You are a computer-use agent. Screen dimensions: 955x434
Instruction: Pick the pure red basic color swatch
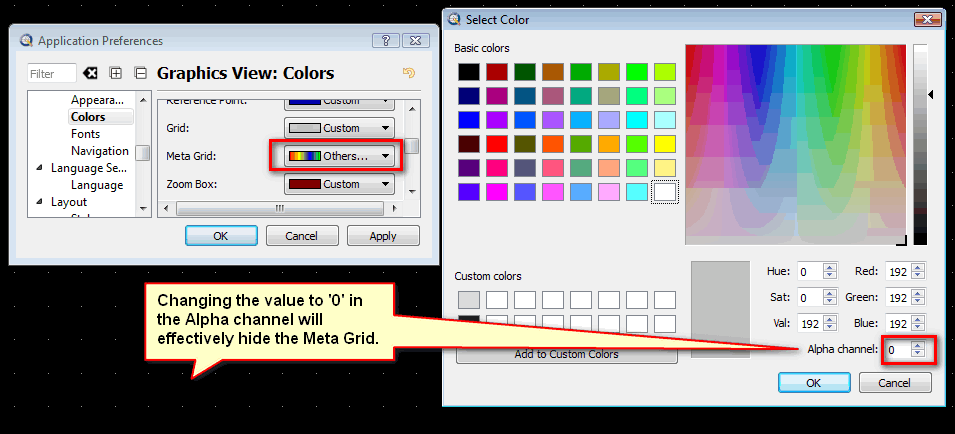tap(497, 144)
